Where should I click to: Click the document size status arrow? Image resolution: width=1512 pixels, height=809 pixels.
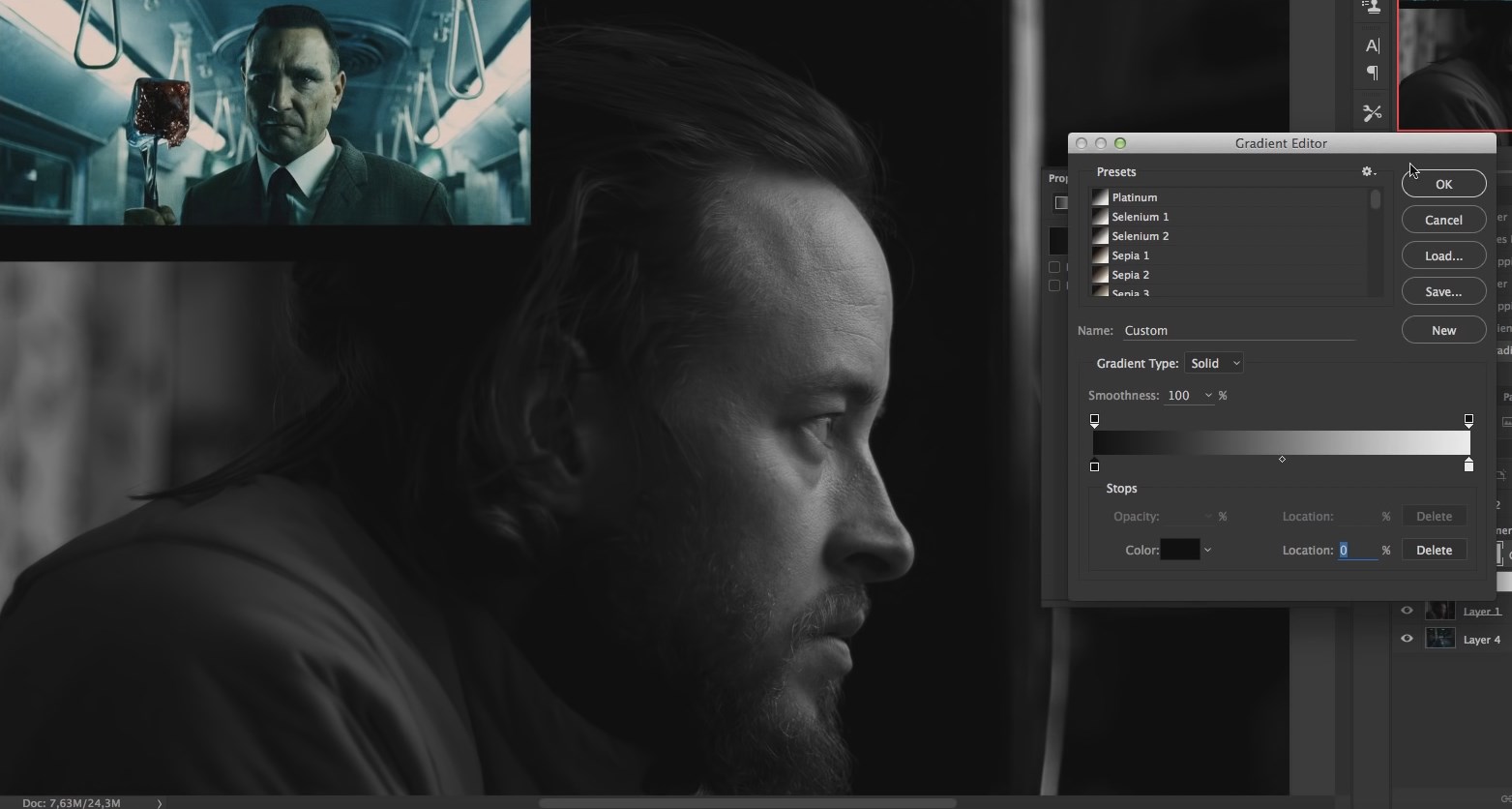click(x=160, y=803)
